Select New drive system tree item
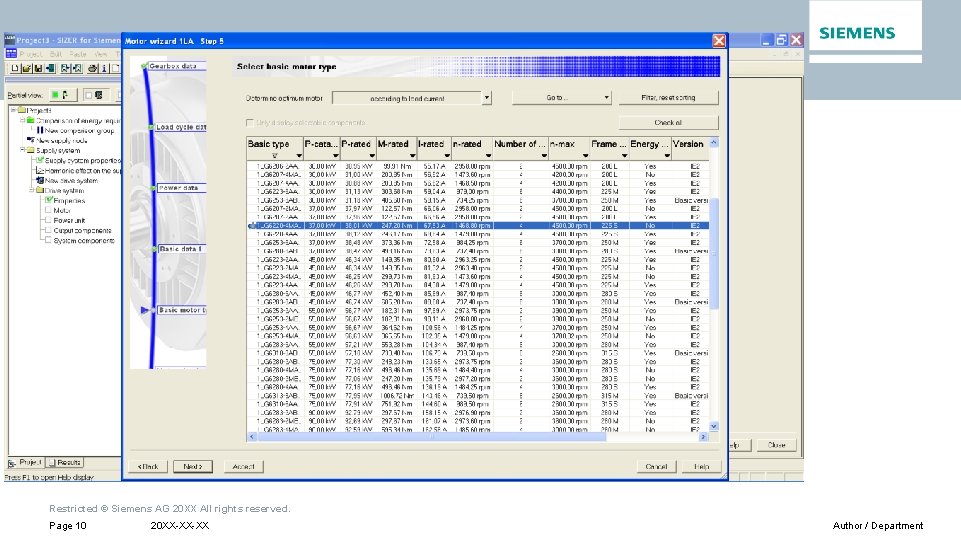This screenshot has height=540, width=961. pyautogui.click(x=71, y=181)
